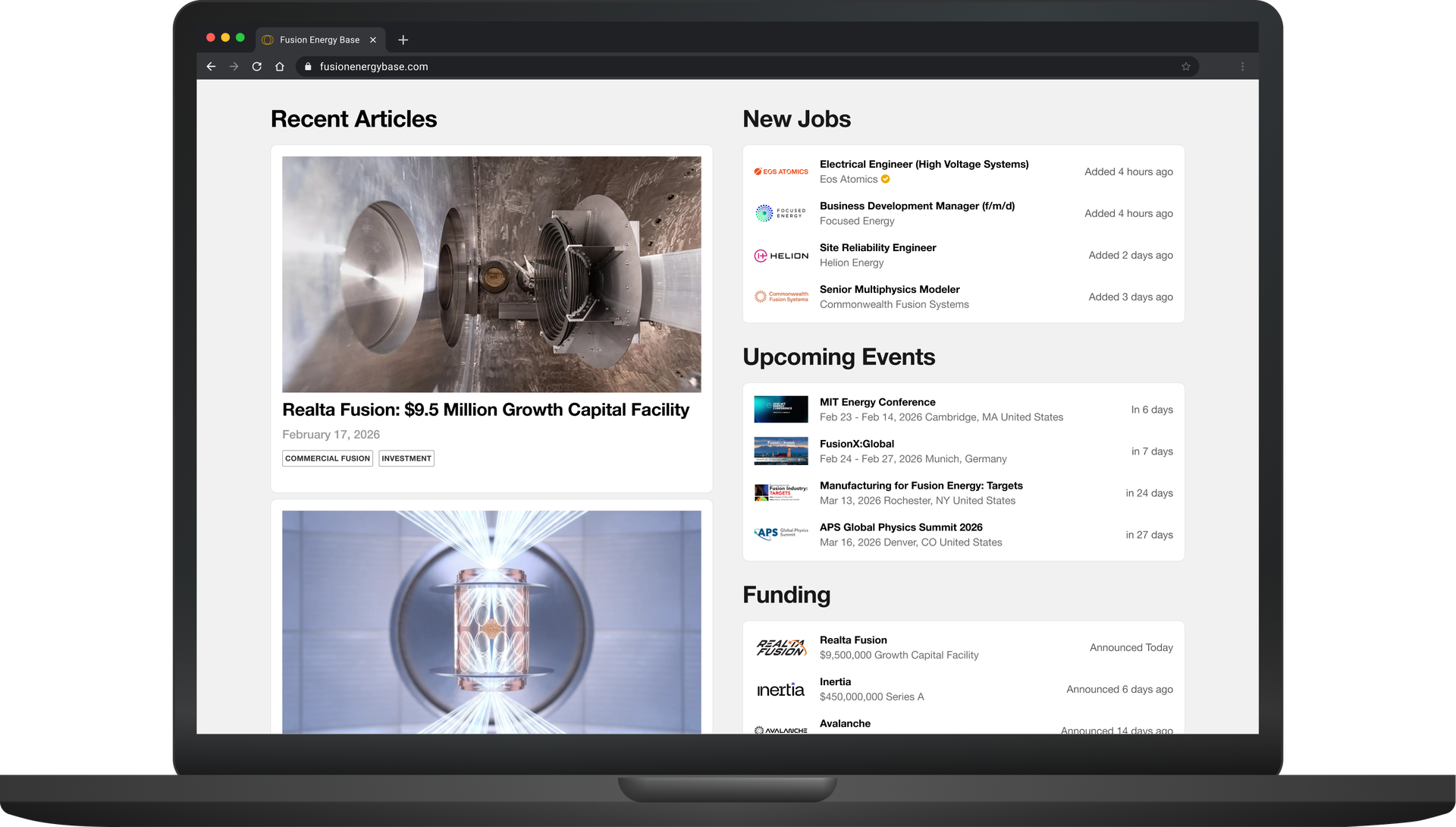The image size is (1456, 827).
Task: Click the Announced Today label
Action: 1131,647
